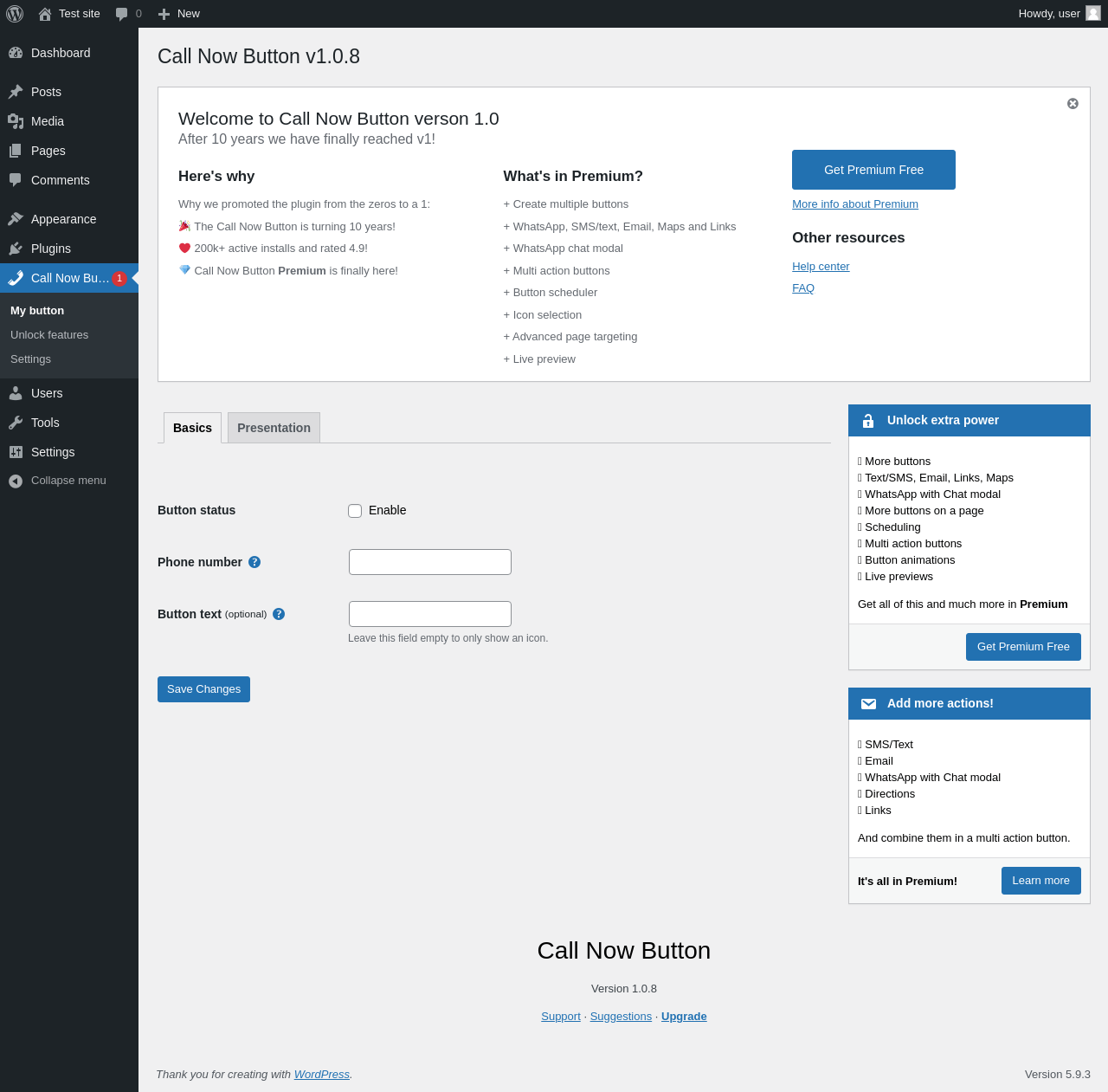Click the Phone number input field
The width and height of the screenshot is (1108, 1092).
point(430,562)
